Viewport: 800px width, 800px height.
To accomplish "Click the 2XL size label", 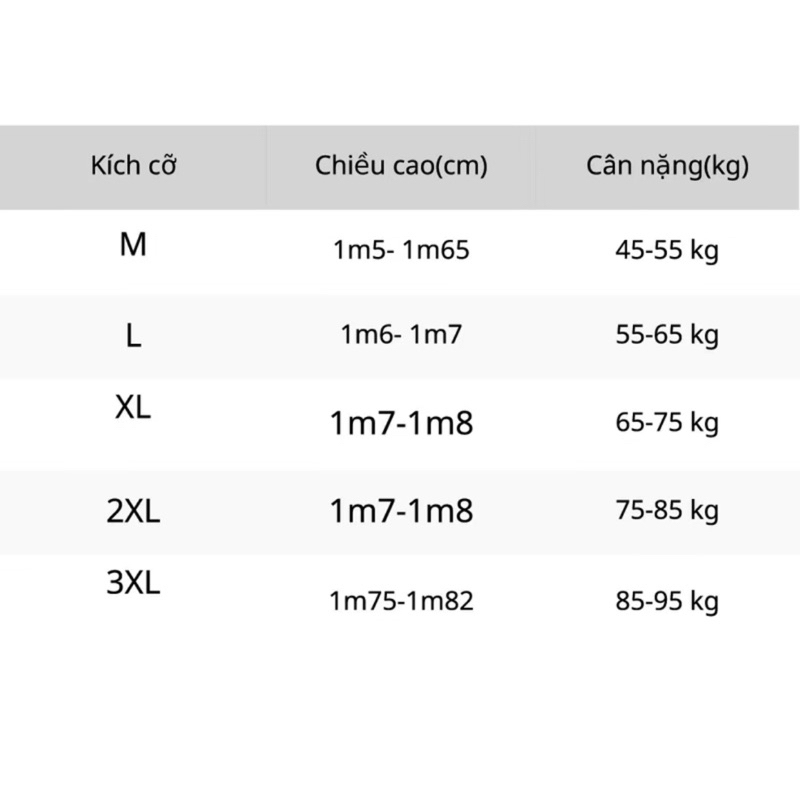I will point(133,512).
